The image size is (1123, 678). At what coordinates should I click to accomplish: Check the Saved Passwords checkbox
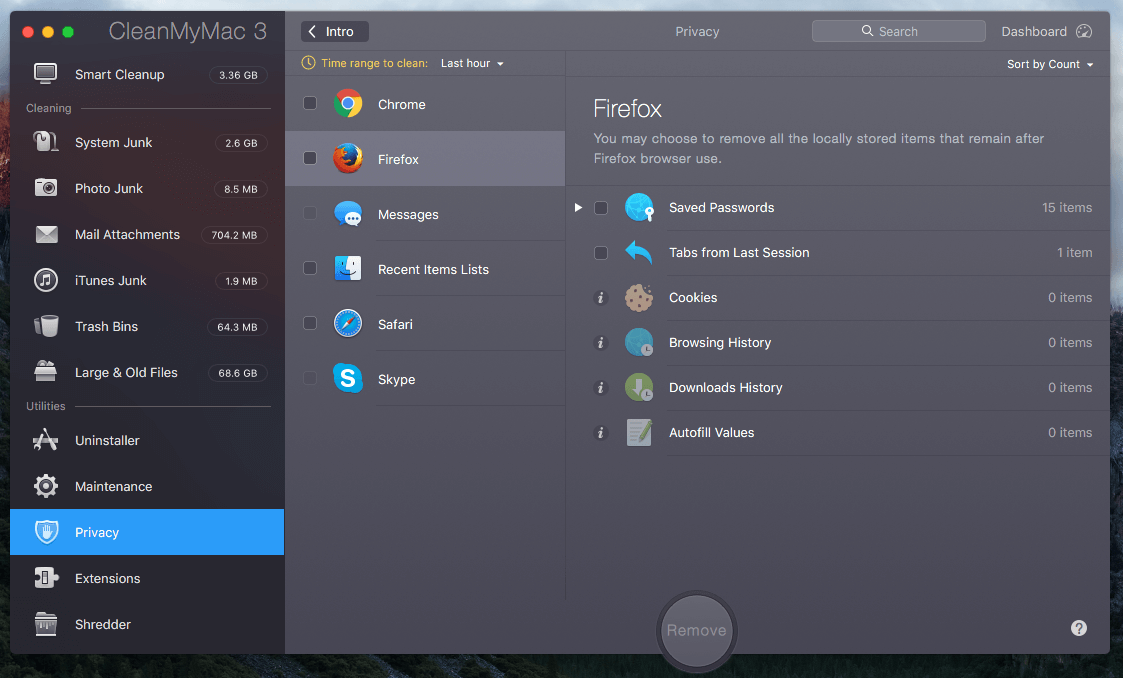601,208
